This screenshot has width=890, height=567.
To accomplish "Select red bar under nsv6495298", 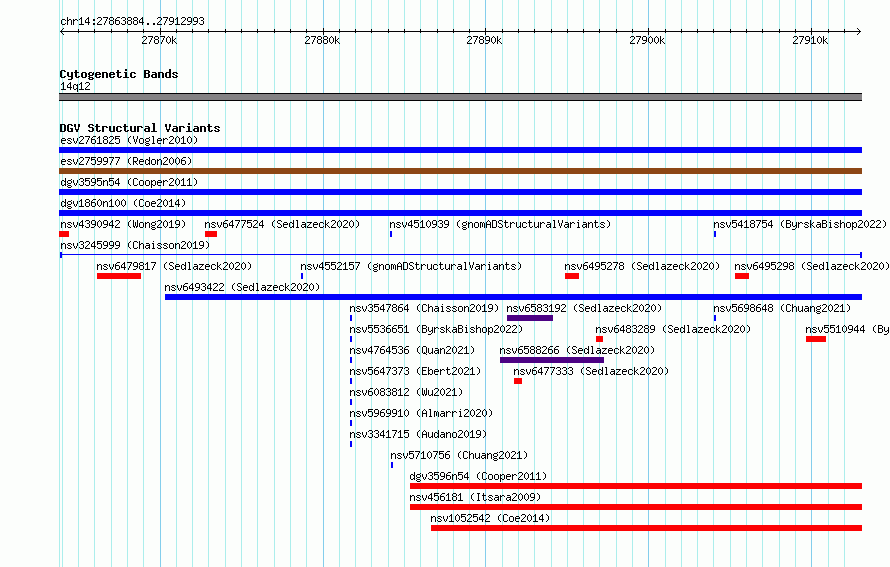I will coord(742,276).
